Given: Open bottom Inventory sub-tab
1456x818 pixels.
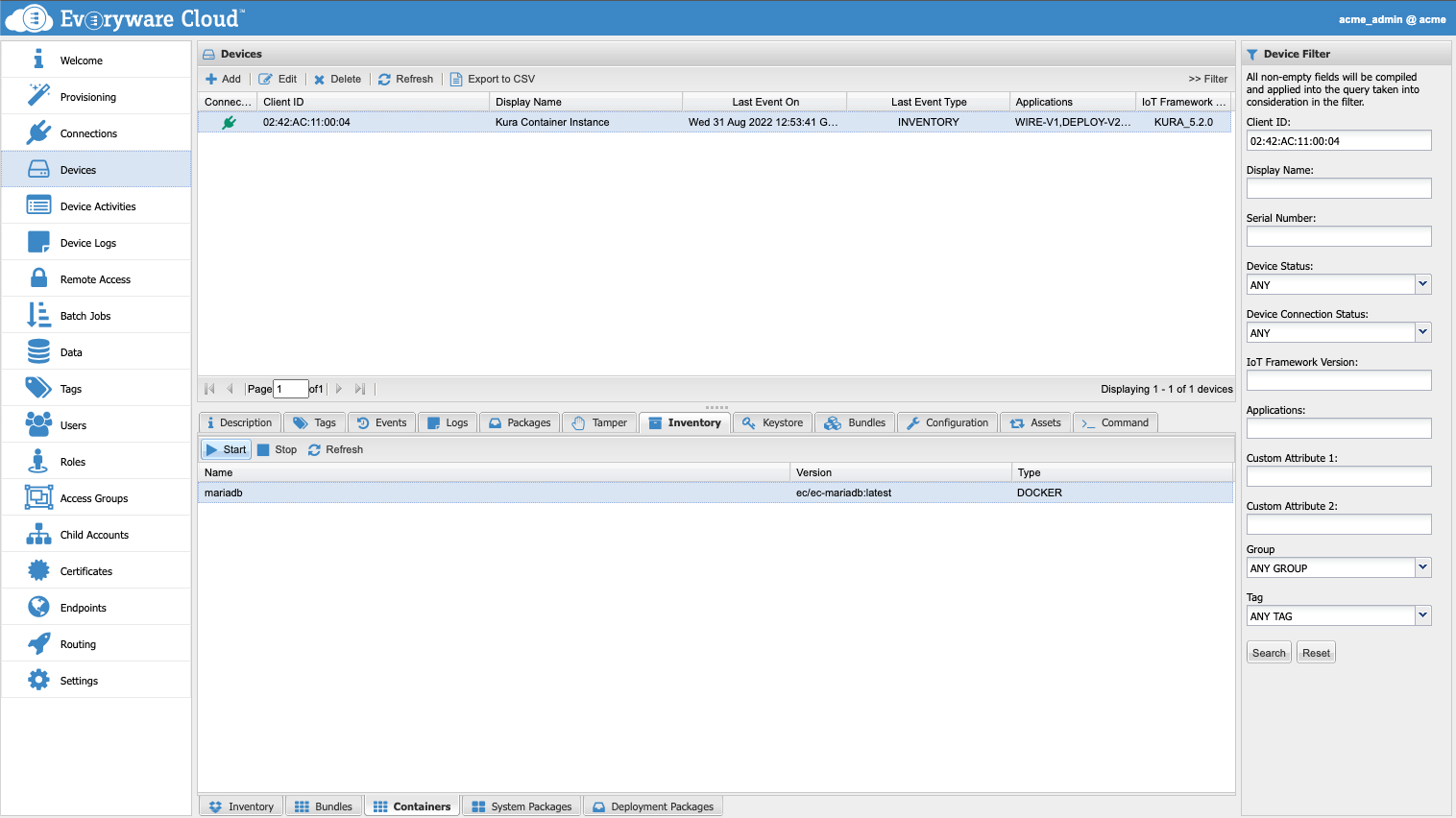Looking at the screenshot, I should point(242,806).
